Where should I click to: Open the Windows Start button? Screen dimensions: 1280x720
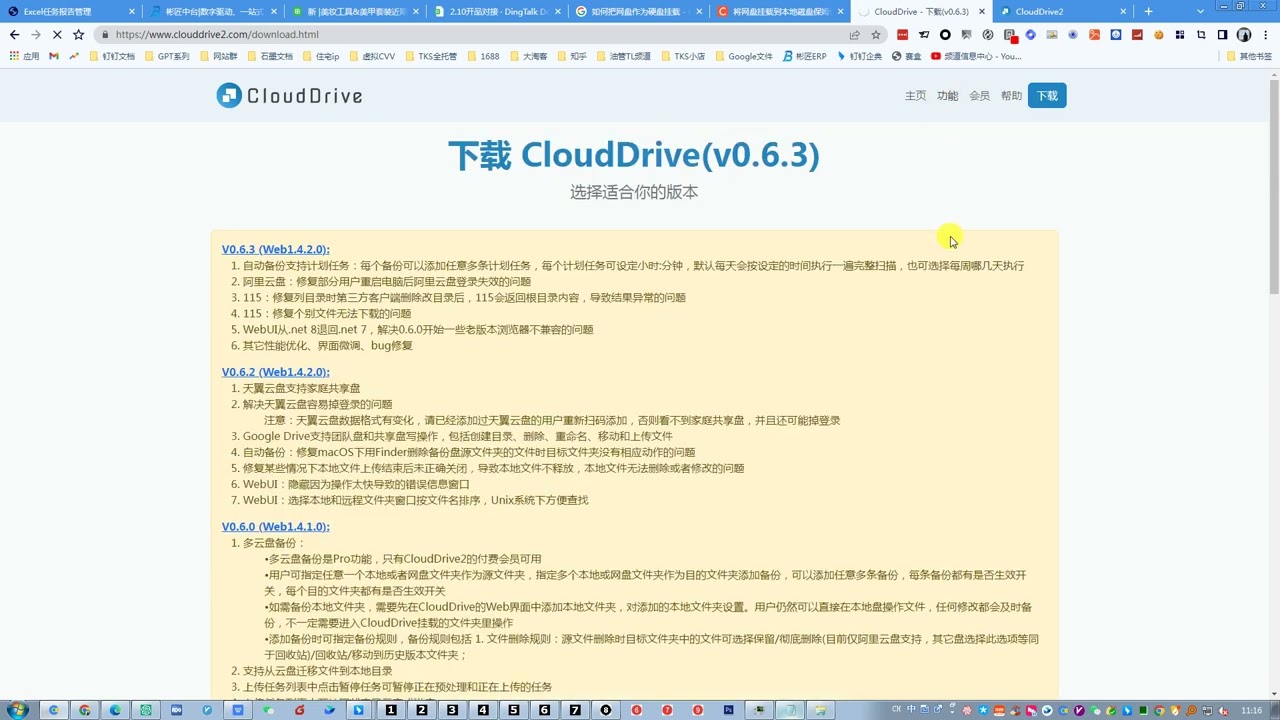(17, 710)
